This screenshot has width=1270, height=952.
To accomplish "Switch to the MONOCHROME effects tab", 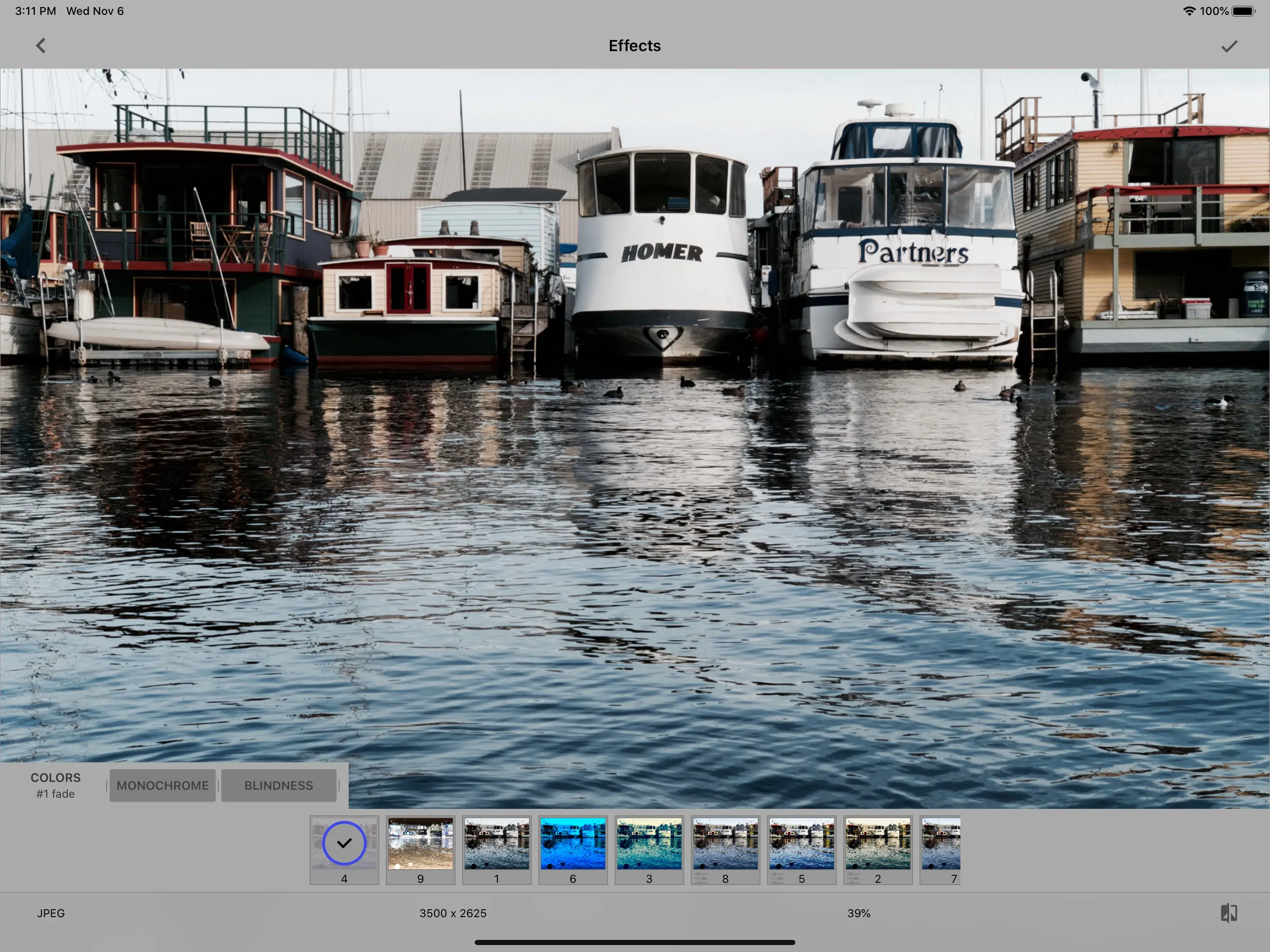I will click(x=163, y=786).
